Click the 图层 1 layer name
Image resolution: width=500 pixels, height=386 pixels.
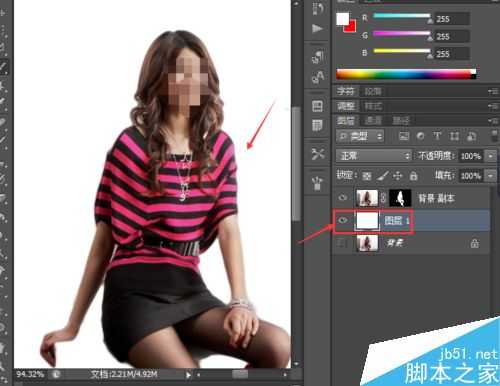pyautogui.click(x=397, y=220)
